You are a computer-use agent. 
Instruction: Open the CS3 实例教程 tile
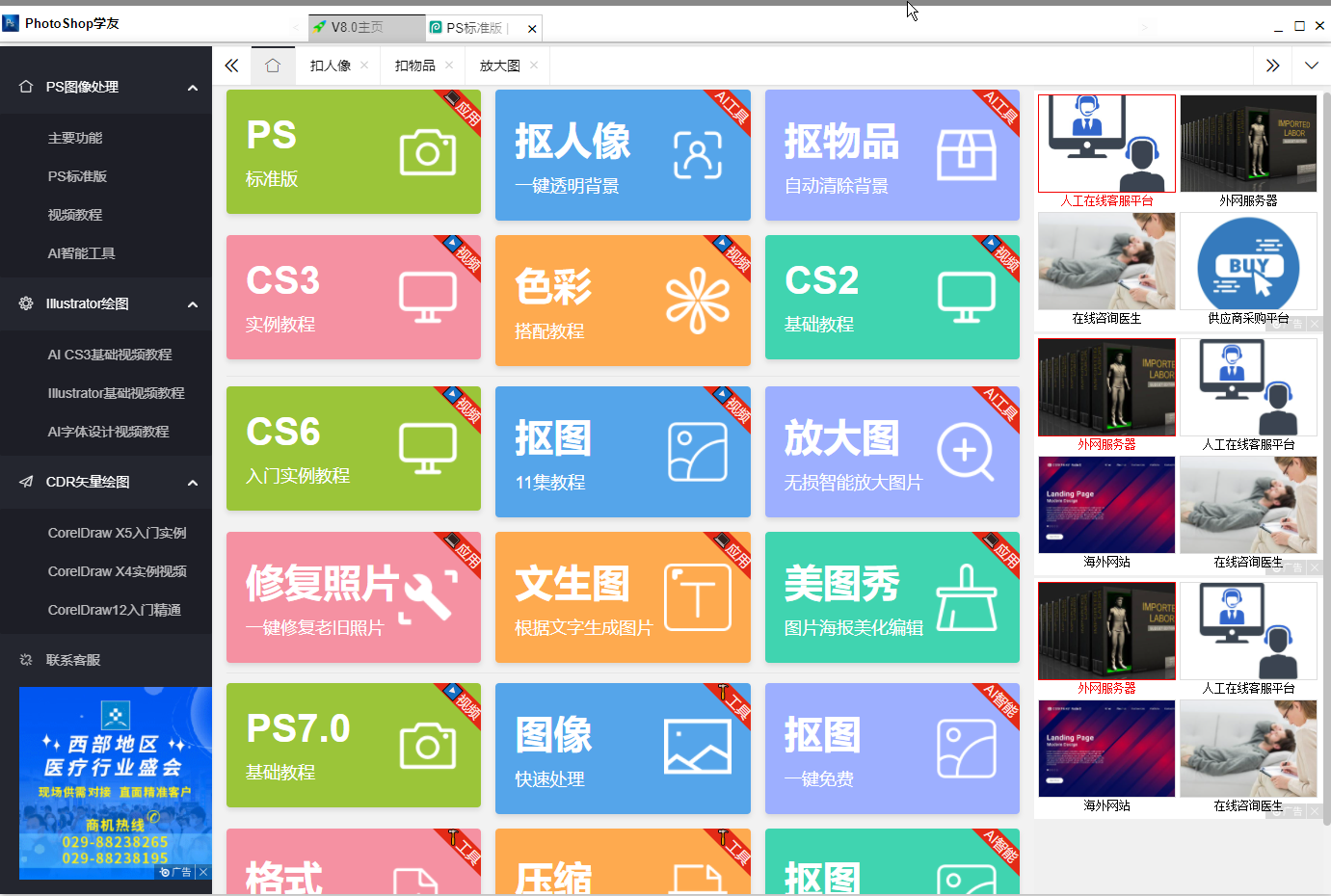click(353, 297)
